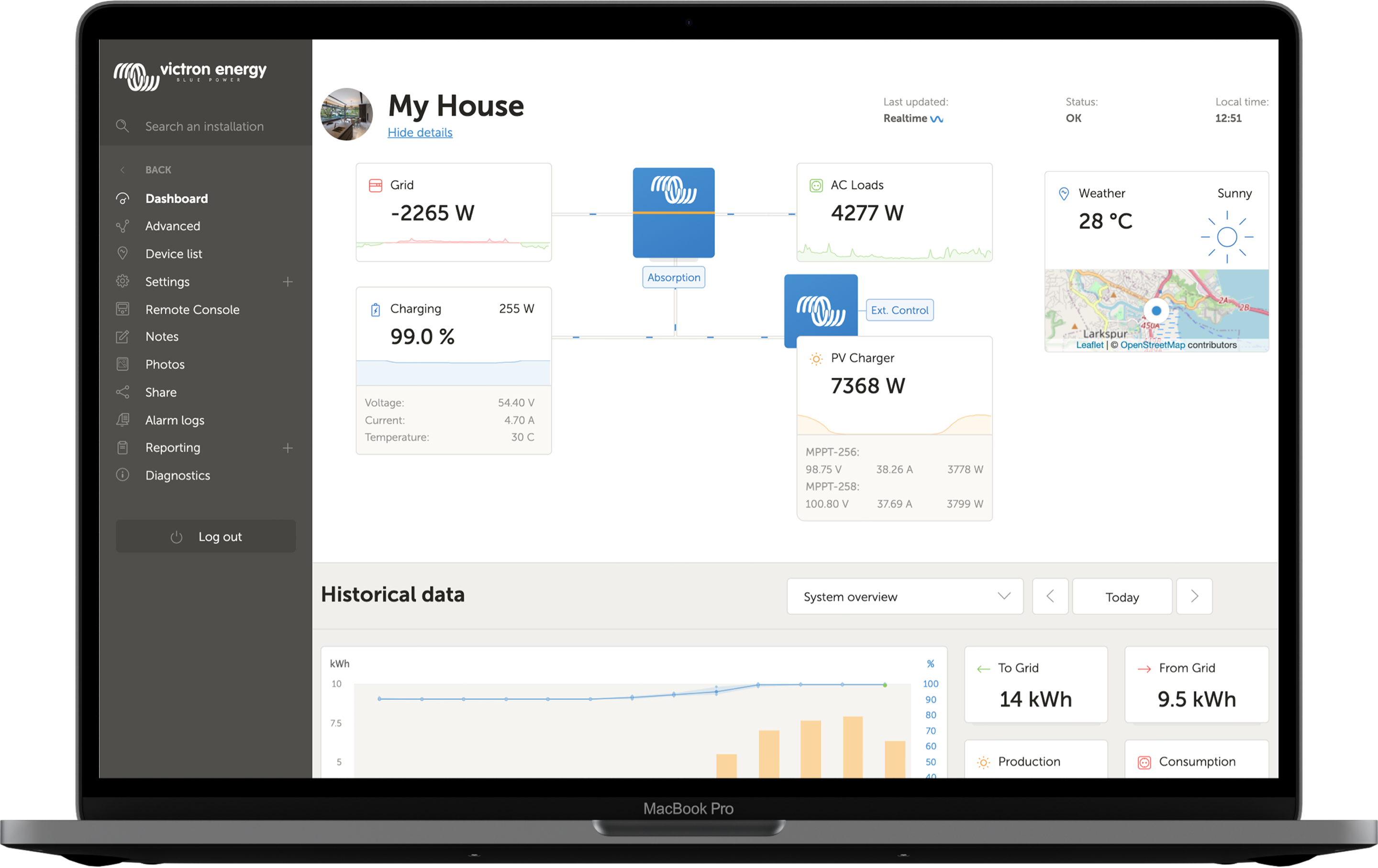Click the Diagnostics icon

[x=121, y=475]
